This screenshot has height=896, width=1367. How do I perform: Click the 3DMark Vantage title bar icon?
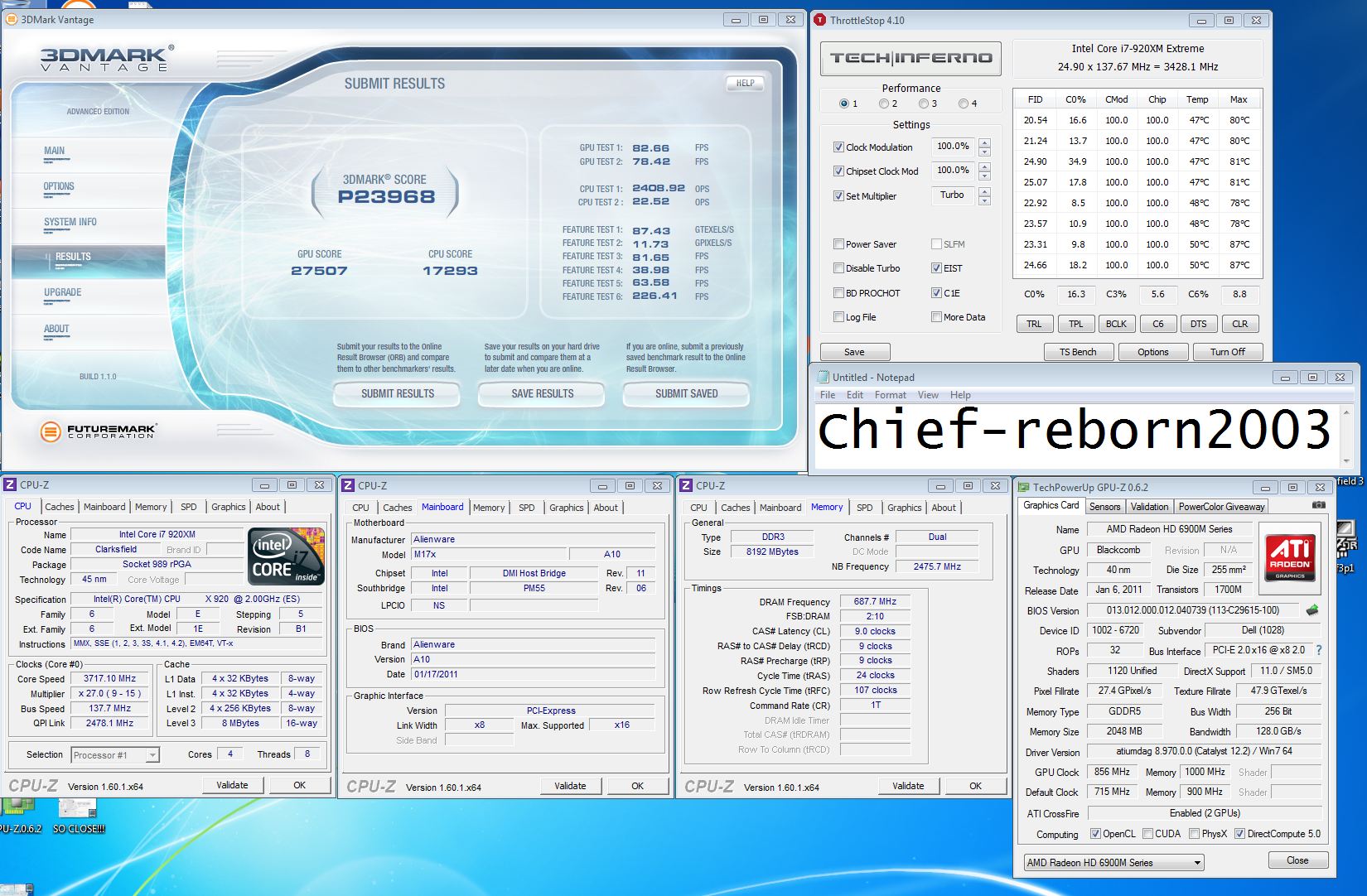[12, 19]
